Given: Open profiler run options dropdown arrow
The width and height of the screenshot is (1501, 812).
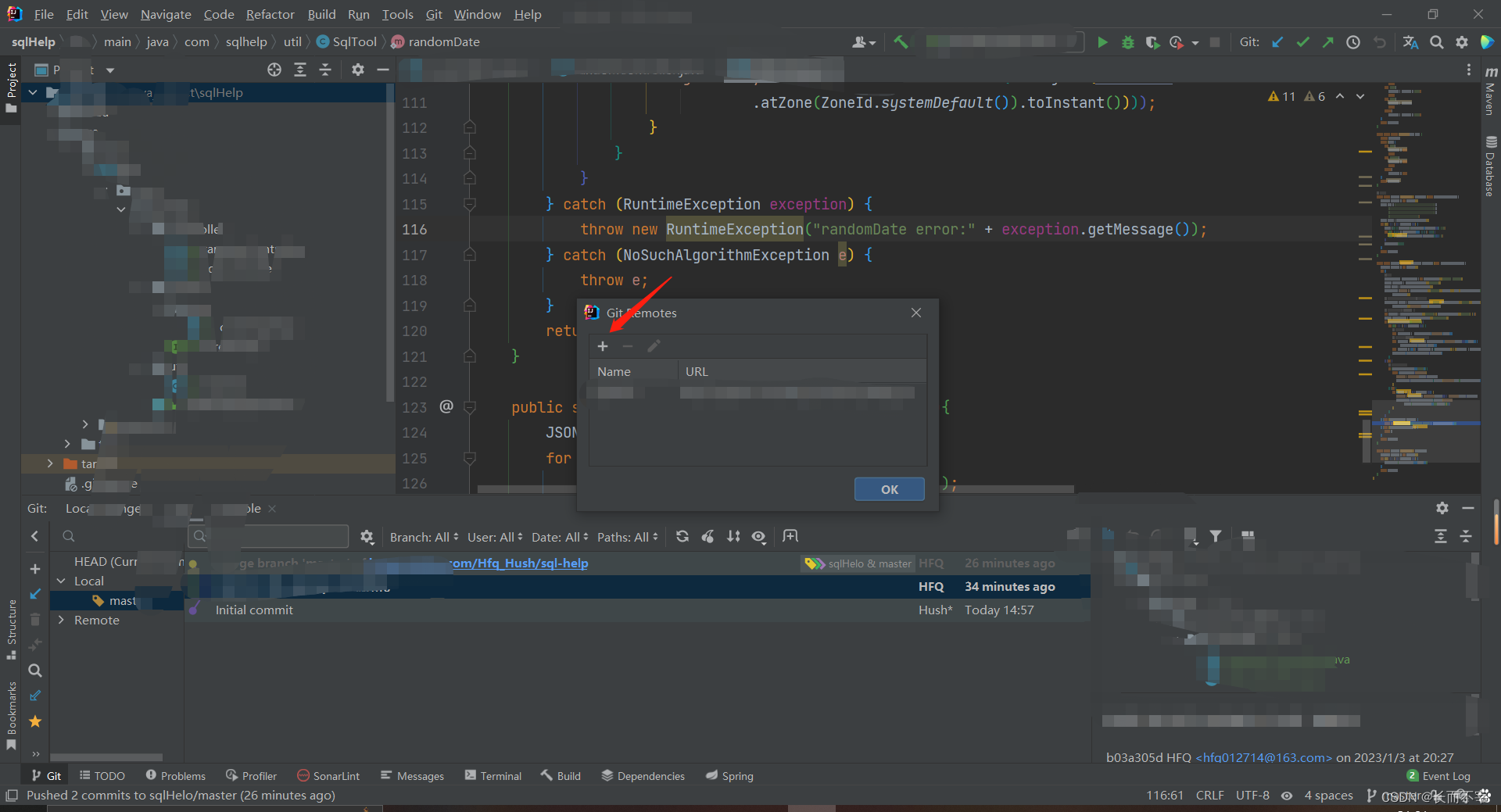Looking at the screenshot, I should coord(1195,43).
